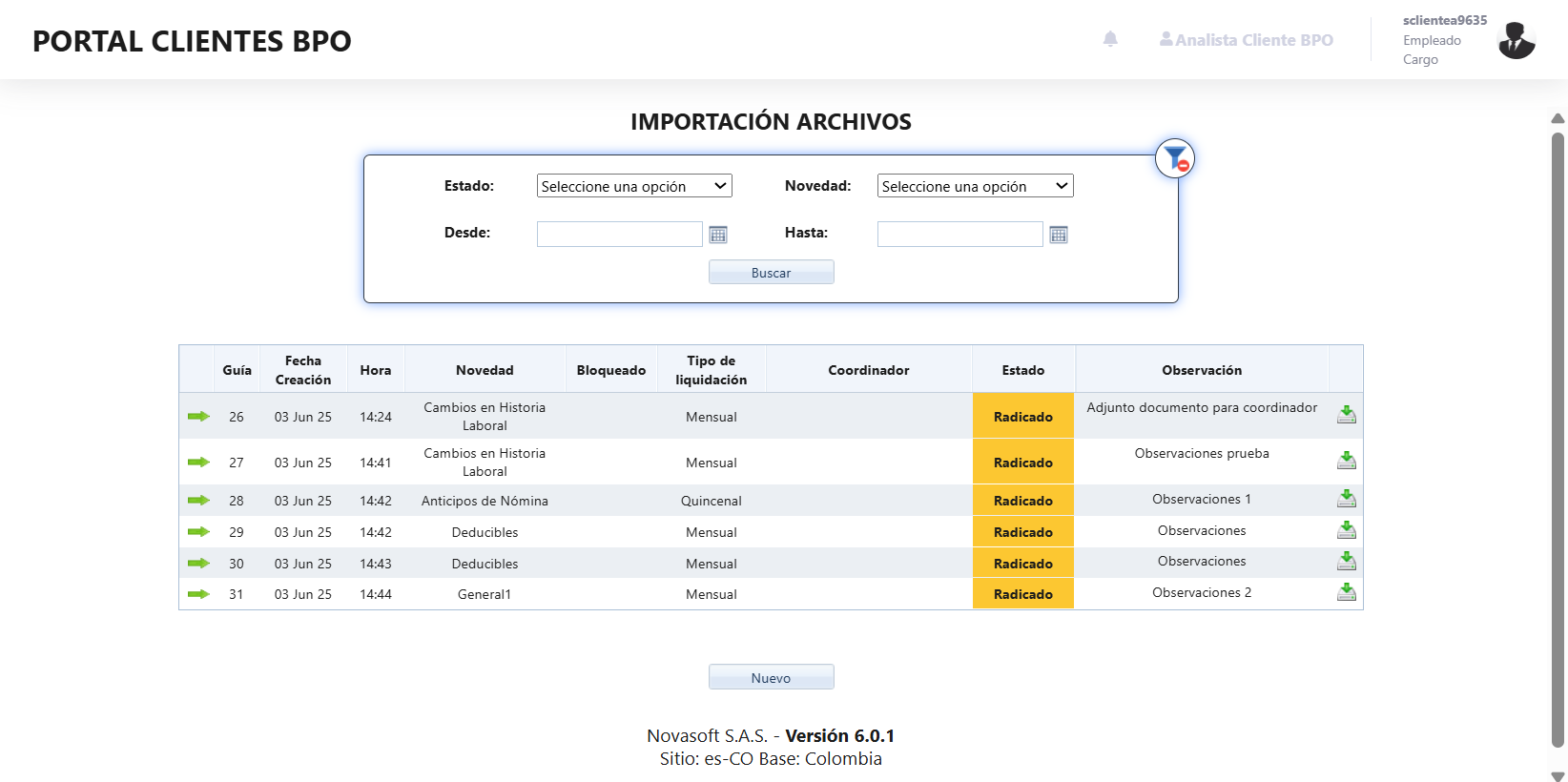Click 'Anticipos de Nómina' novedad cell

(x=485, y=501)
